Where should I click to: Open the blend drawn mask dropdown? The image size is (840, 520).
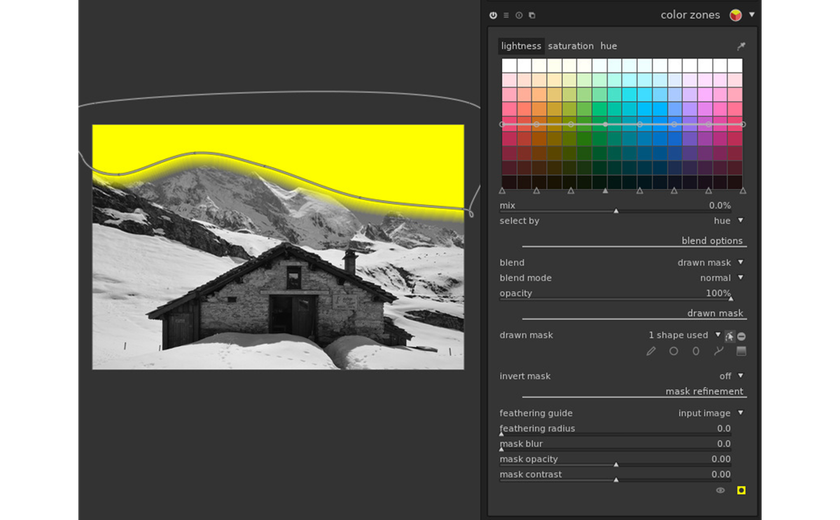pos(710,262)
